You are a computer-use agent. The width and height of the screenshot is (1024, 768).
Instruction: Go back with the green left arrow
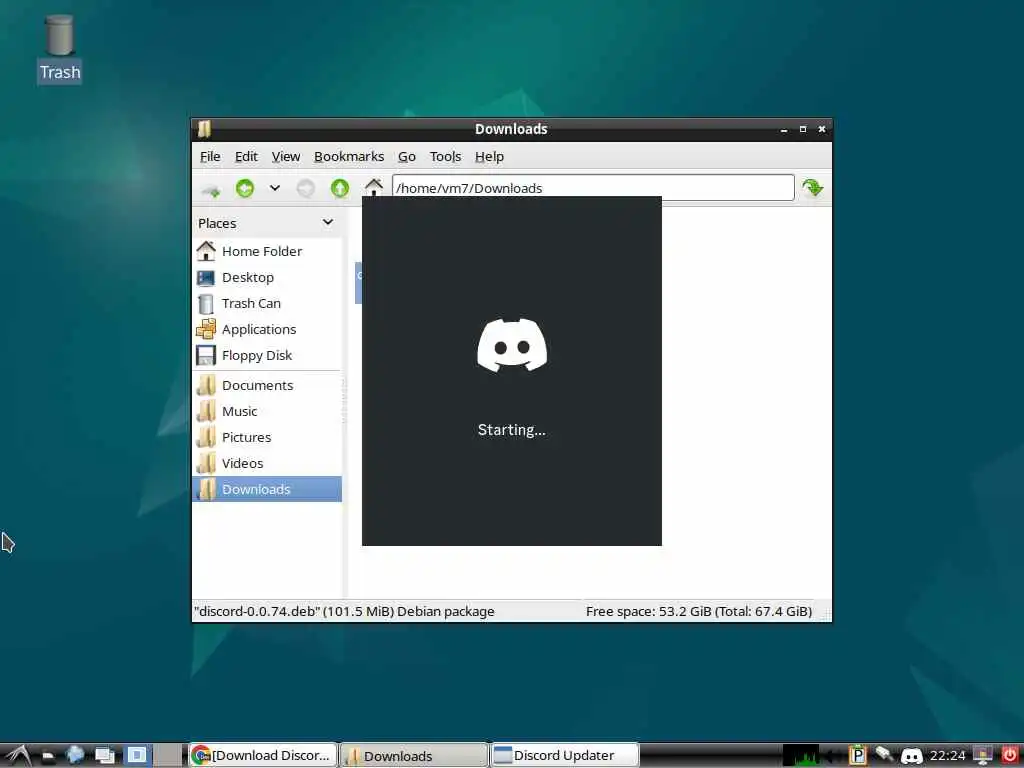(245, 189)
